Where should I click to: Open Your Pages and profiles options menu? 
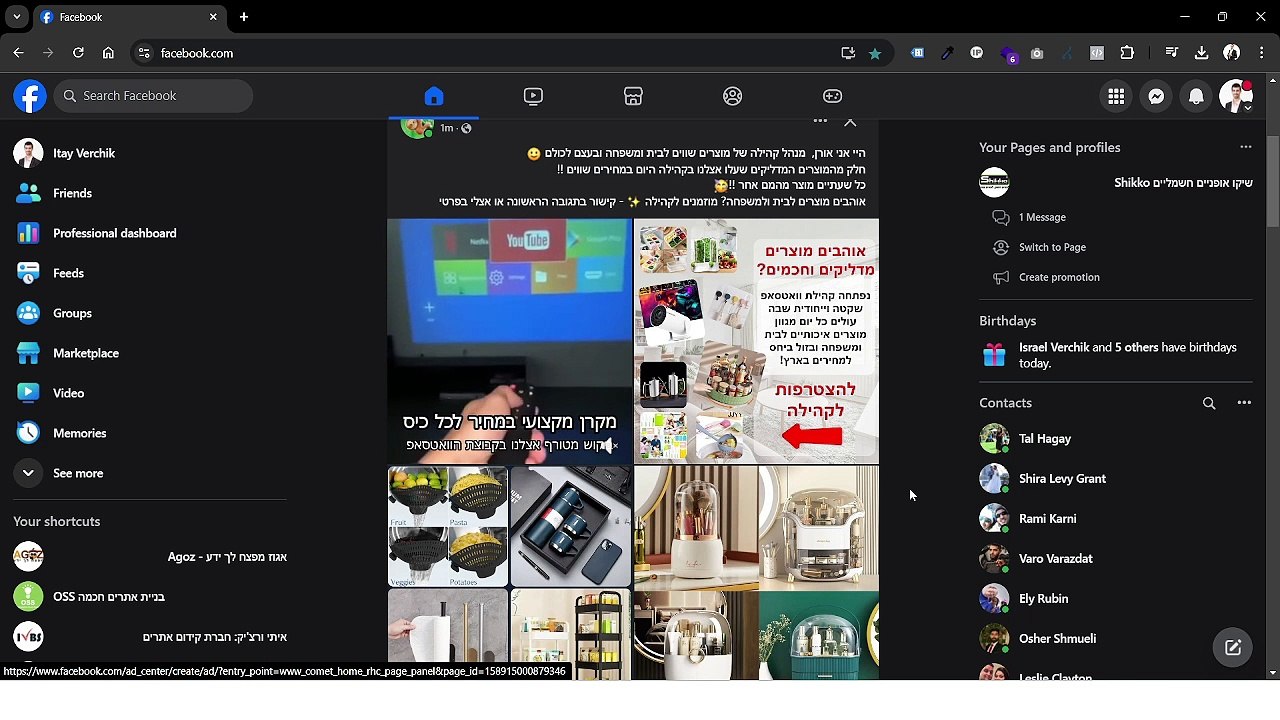tap(1246, 147)
